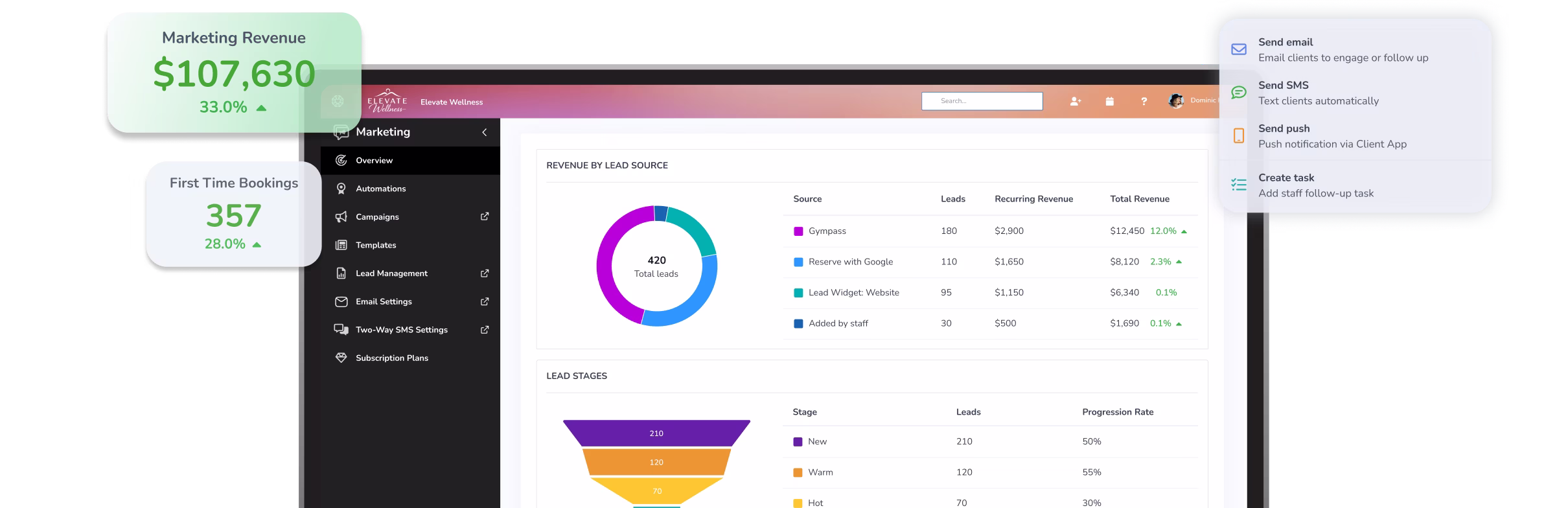Screen dimensions: 1568x508
Task: Click the 420 Total leads donut center
Action: click(x=656, y=266)
